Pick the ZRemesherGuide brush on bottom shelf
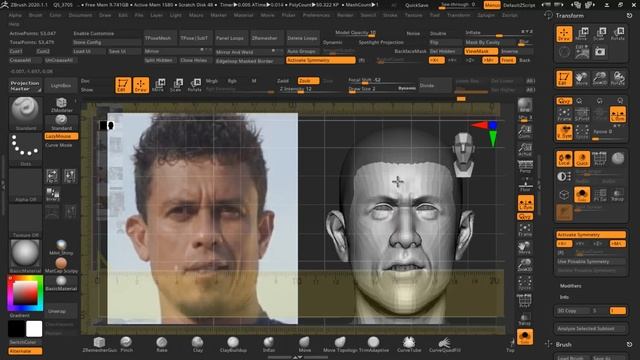The image size is (640, 360). [100, 344]
